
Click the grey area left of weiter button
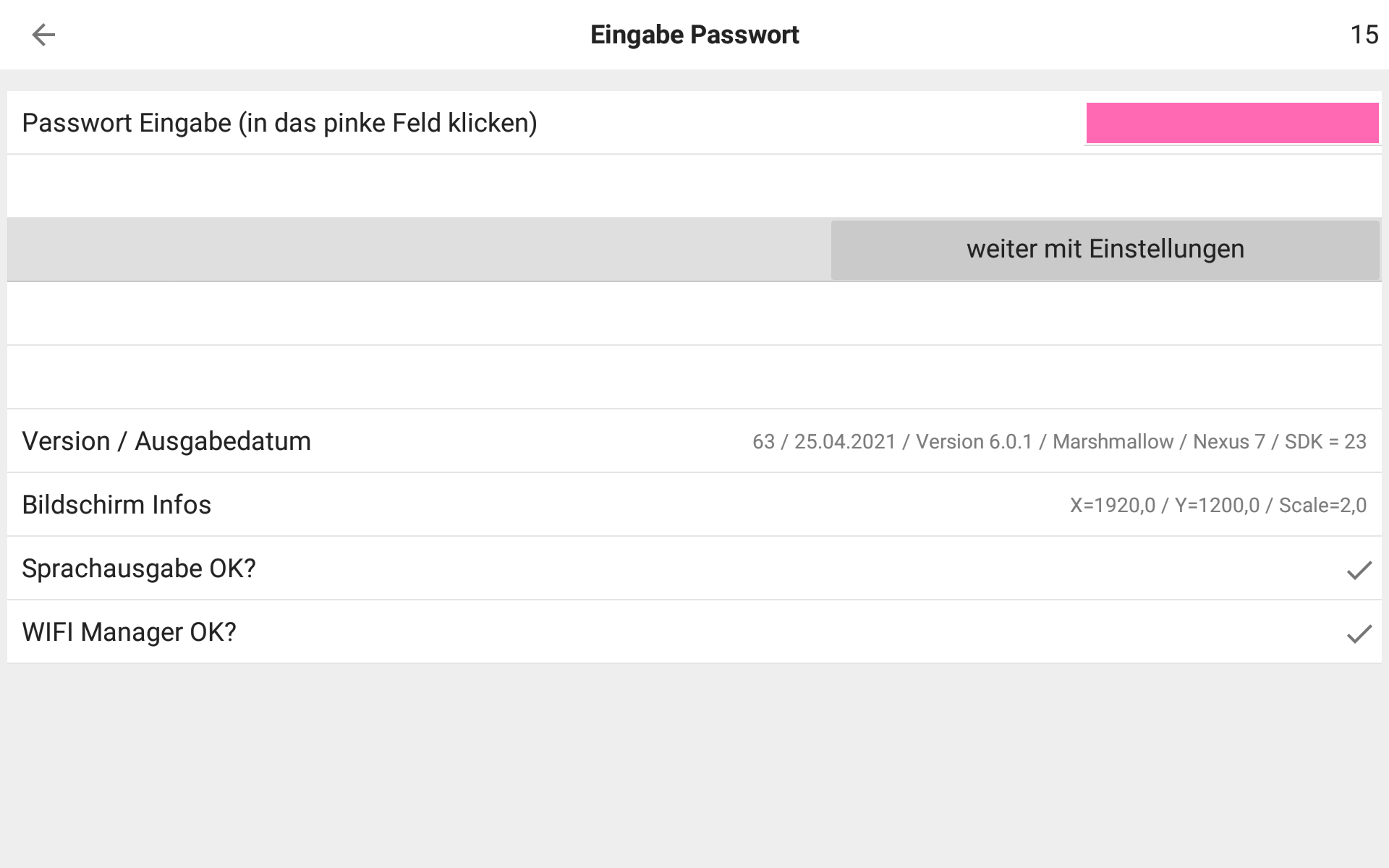pos(420,250)
